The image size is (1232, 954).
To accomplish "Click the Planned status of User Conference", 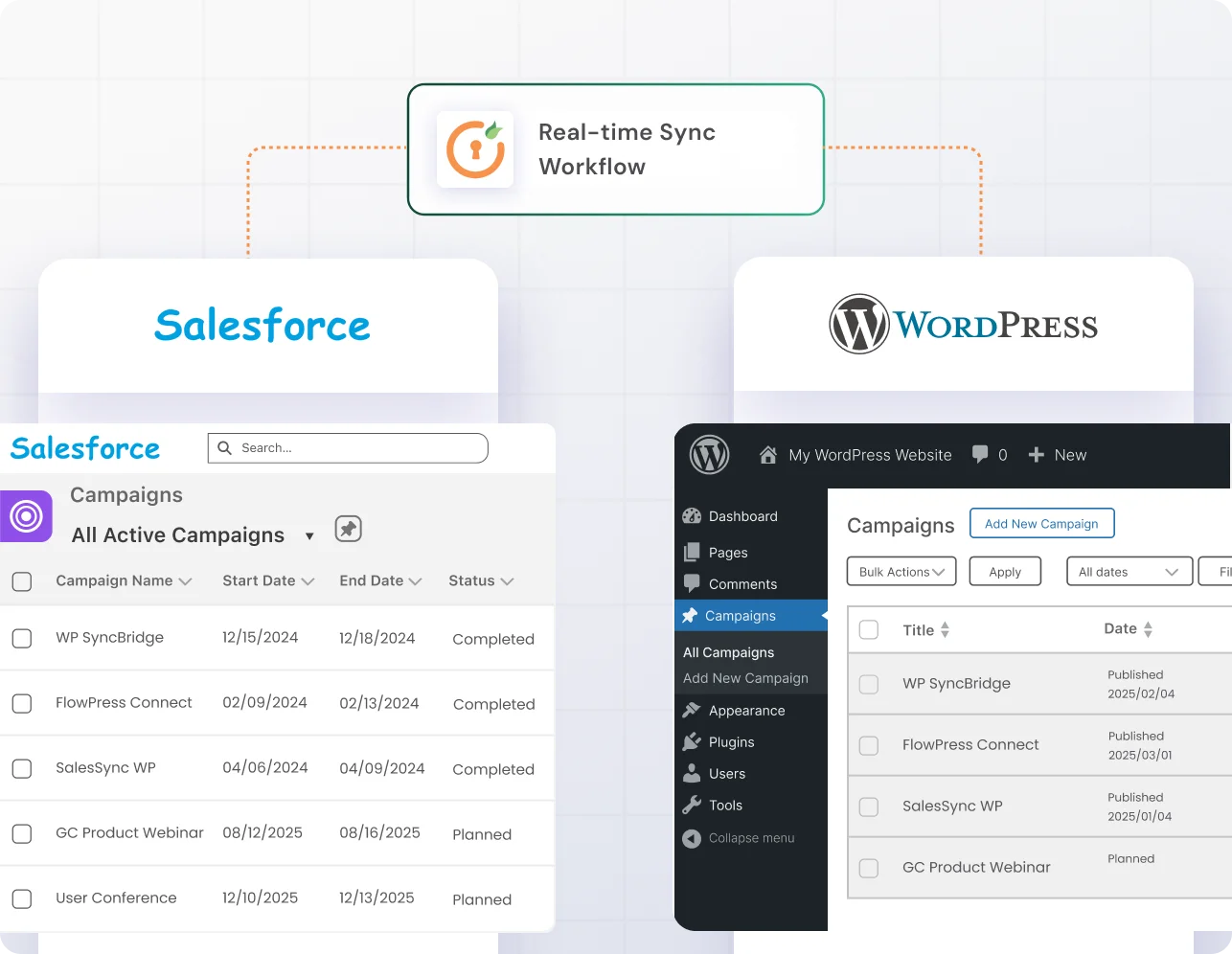I will [482, 899].
